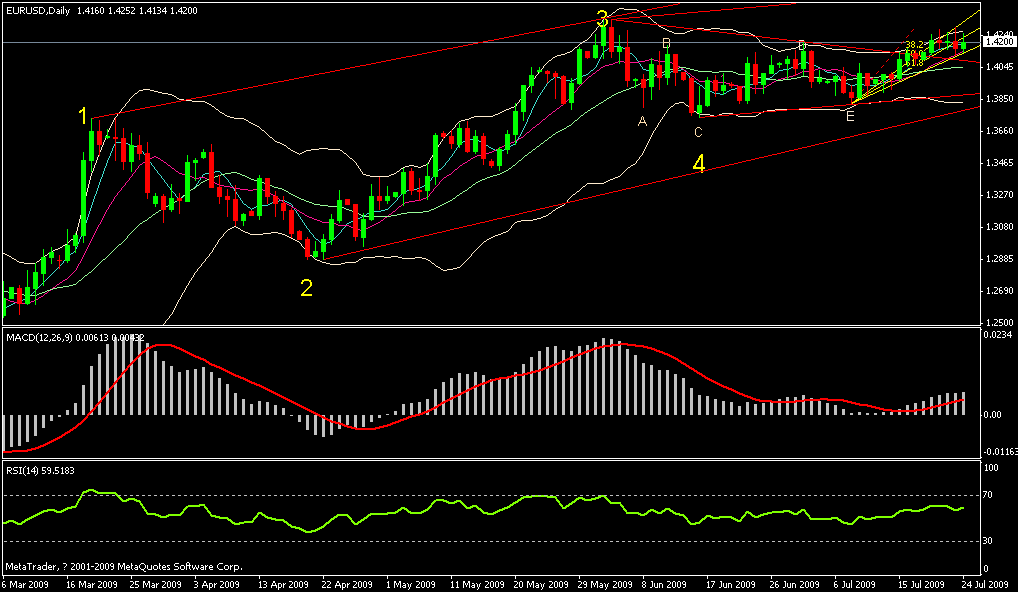
Task: Select the yellow wave label 4
Action: 699,164
